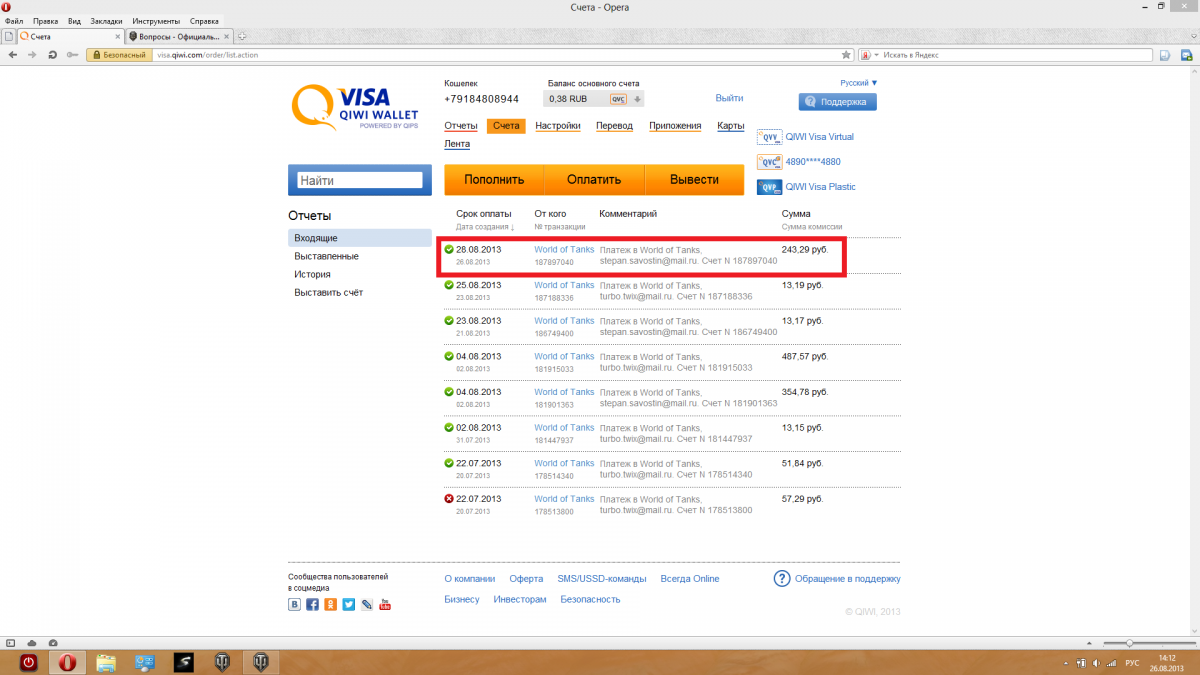
Task: Click the 'Поддержка' support button
Action: click(838, 102)
